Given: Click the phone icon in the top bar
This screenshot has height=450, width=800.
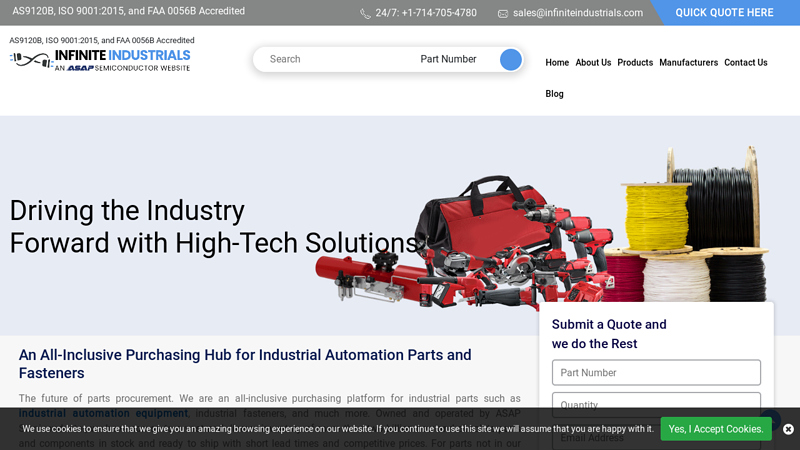Looking at the screenshot, I should (365, 14).
